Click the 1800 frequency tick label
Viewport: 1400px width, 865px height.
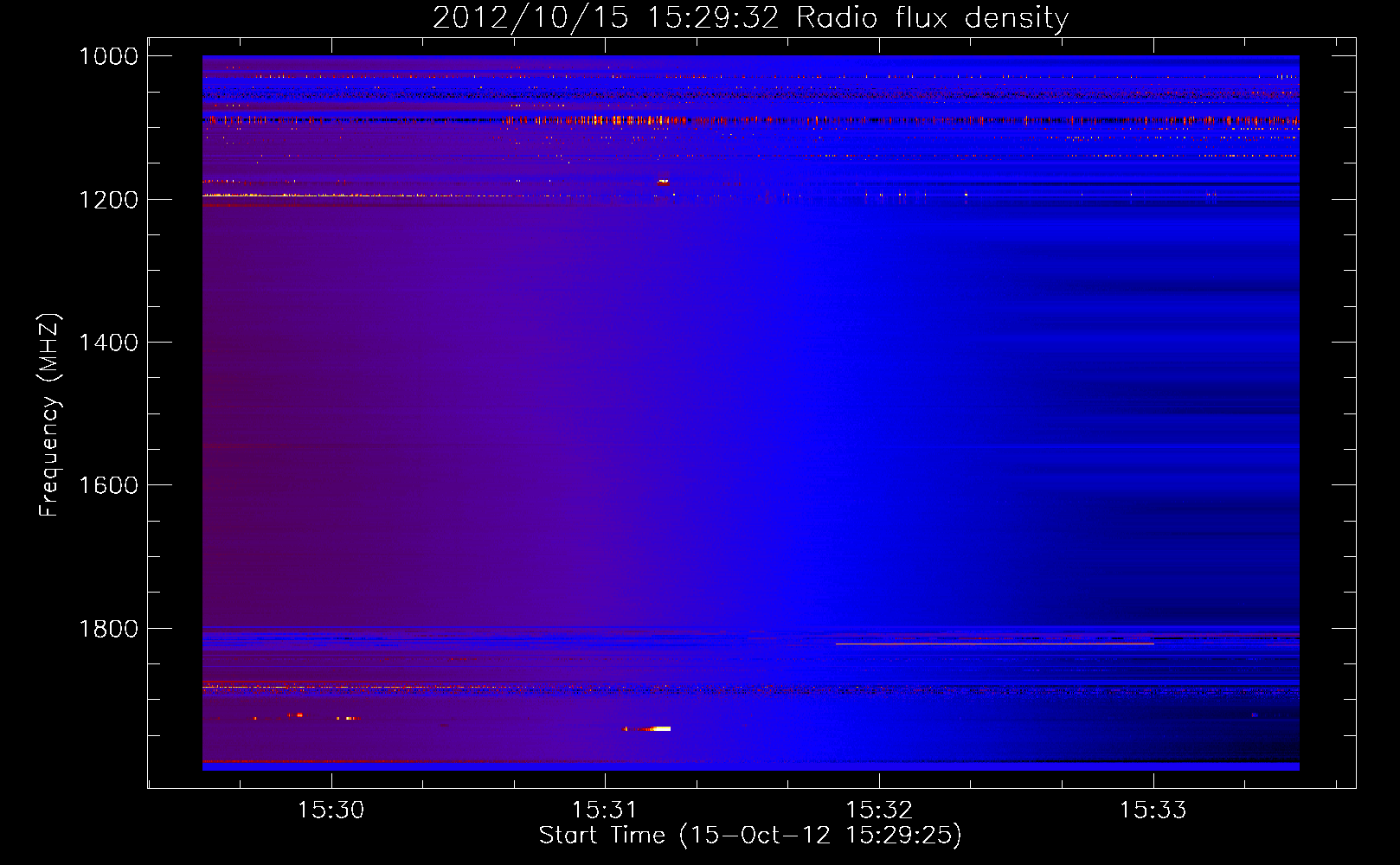[108, 629]
